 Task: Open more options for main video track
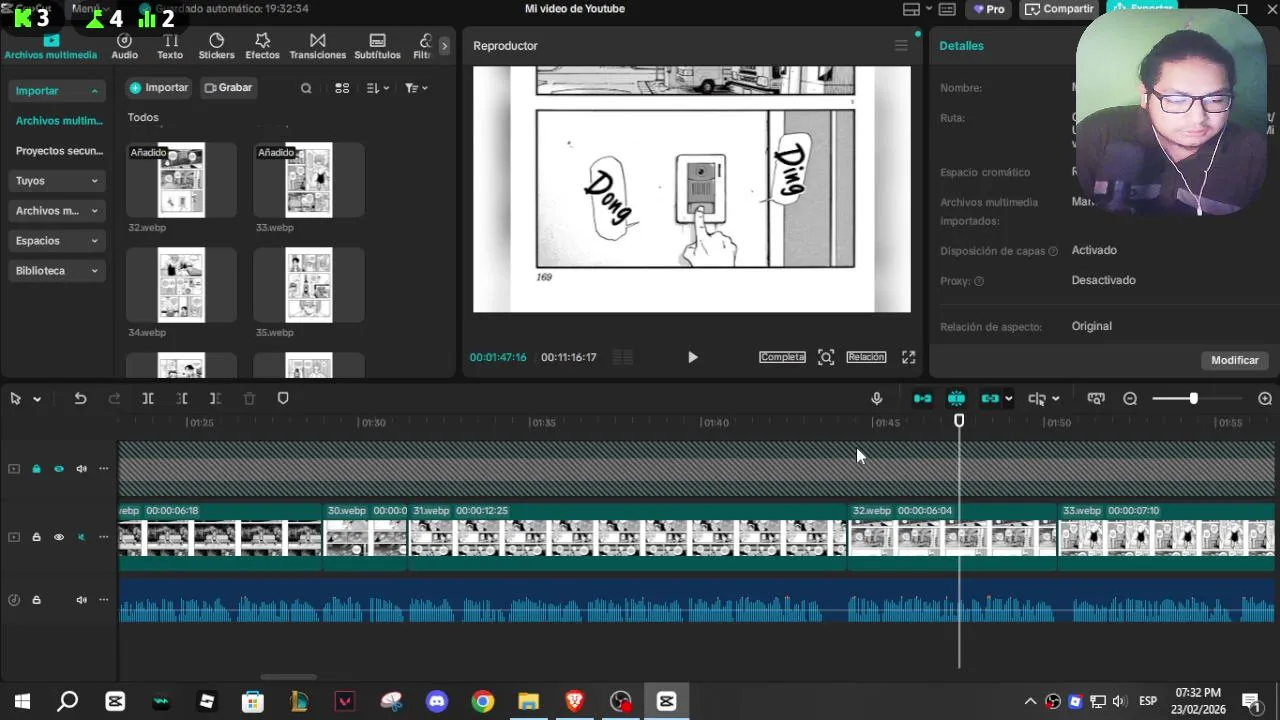pyautogui.click(x=103, y=537)
